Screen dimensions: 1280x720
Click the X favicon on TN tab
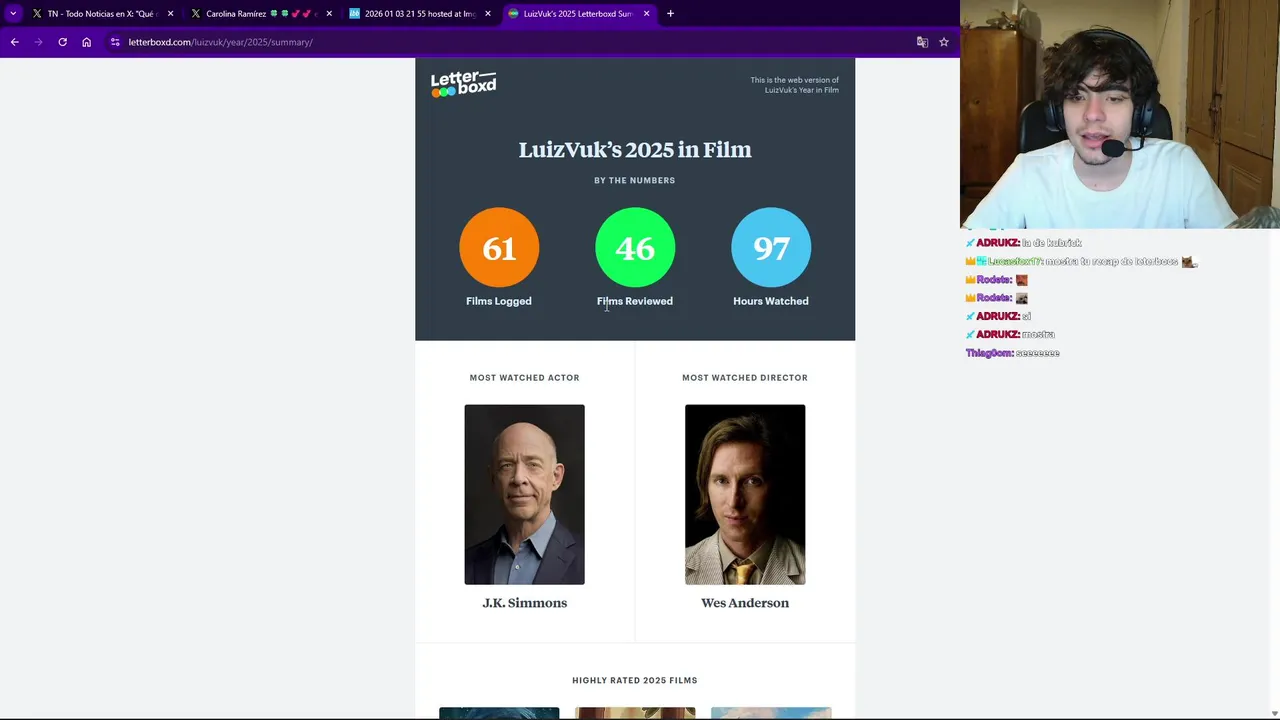pyautogui.click(x=37, y=14)
